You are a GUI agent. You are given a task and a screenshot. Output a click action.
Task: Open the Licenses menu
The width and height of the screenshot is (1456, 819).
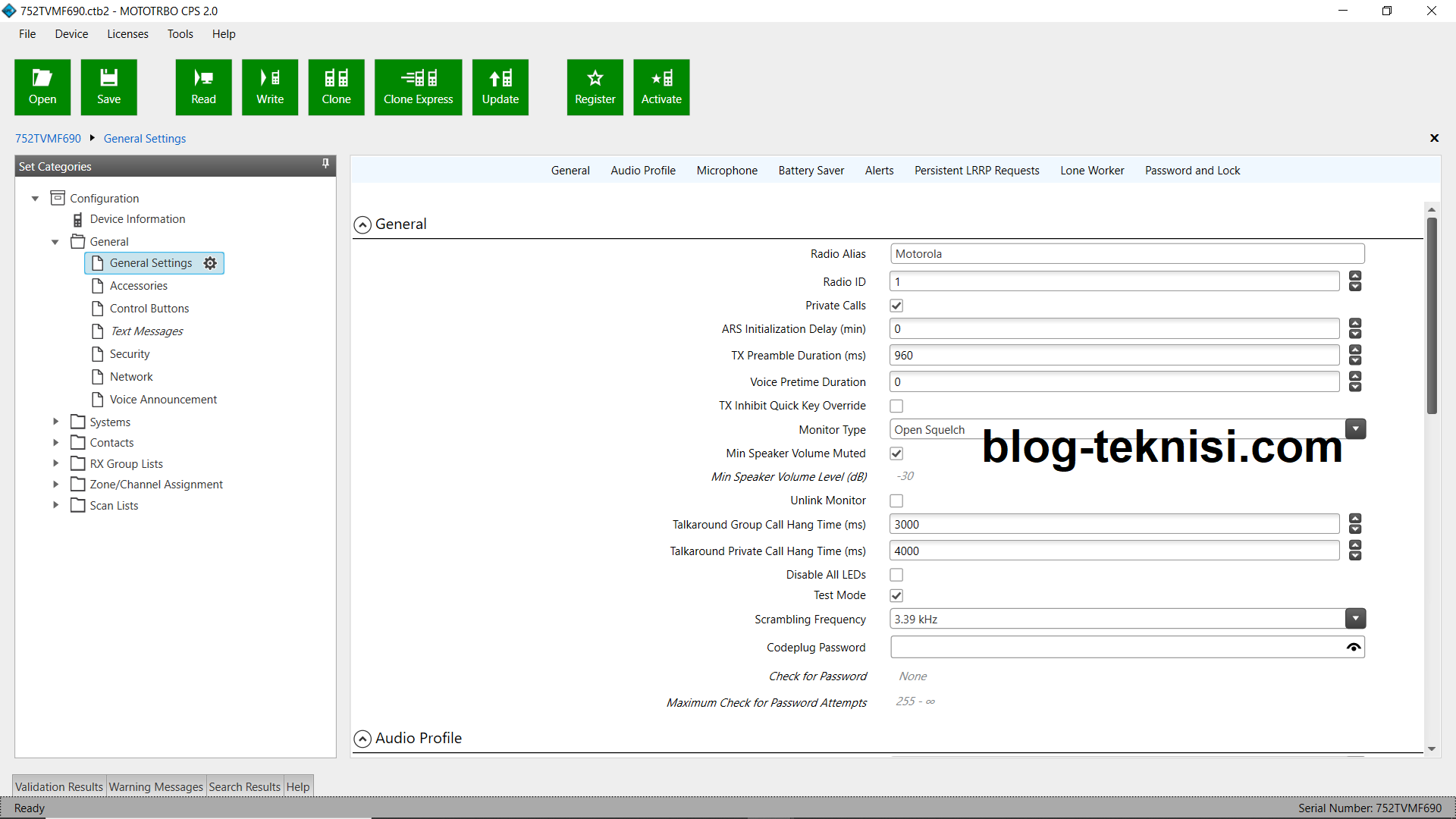click(127, 34)
